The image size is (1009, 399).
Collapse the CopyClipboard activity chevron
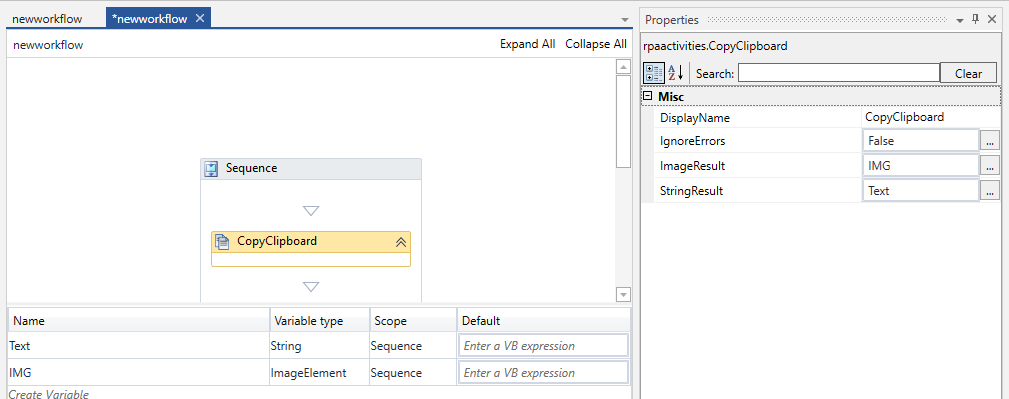(400, 242)
